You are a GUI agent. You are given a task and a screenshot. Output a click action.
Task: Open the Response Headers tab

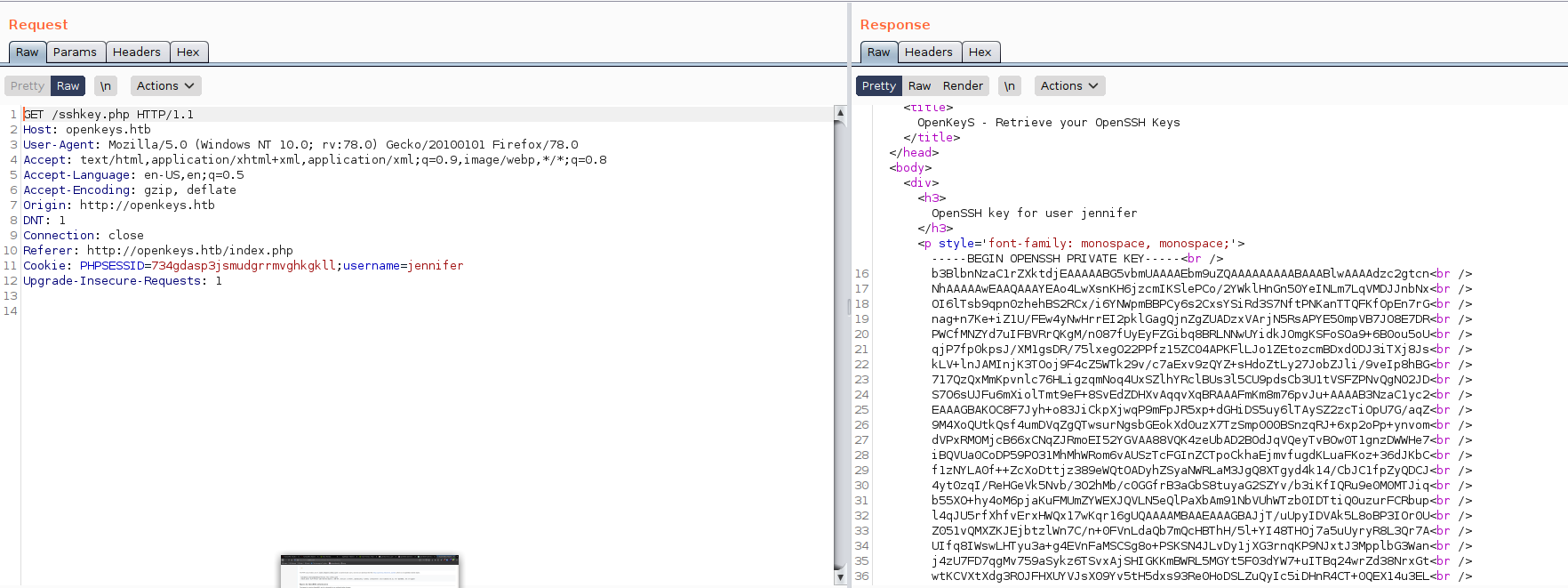pyautogui.click(x=928, y=52)
